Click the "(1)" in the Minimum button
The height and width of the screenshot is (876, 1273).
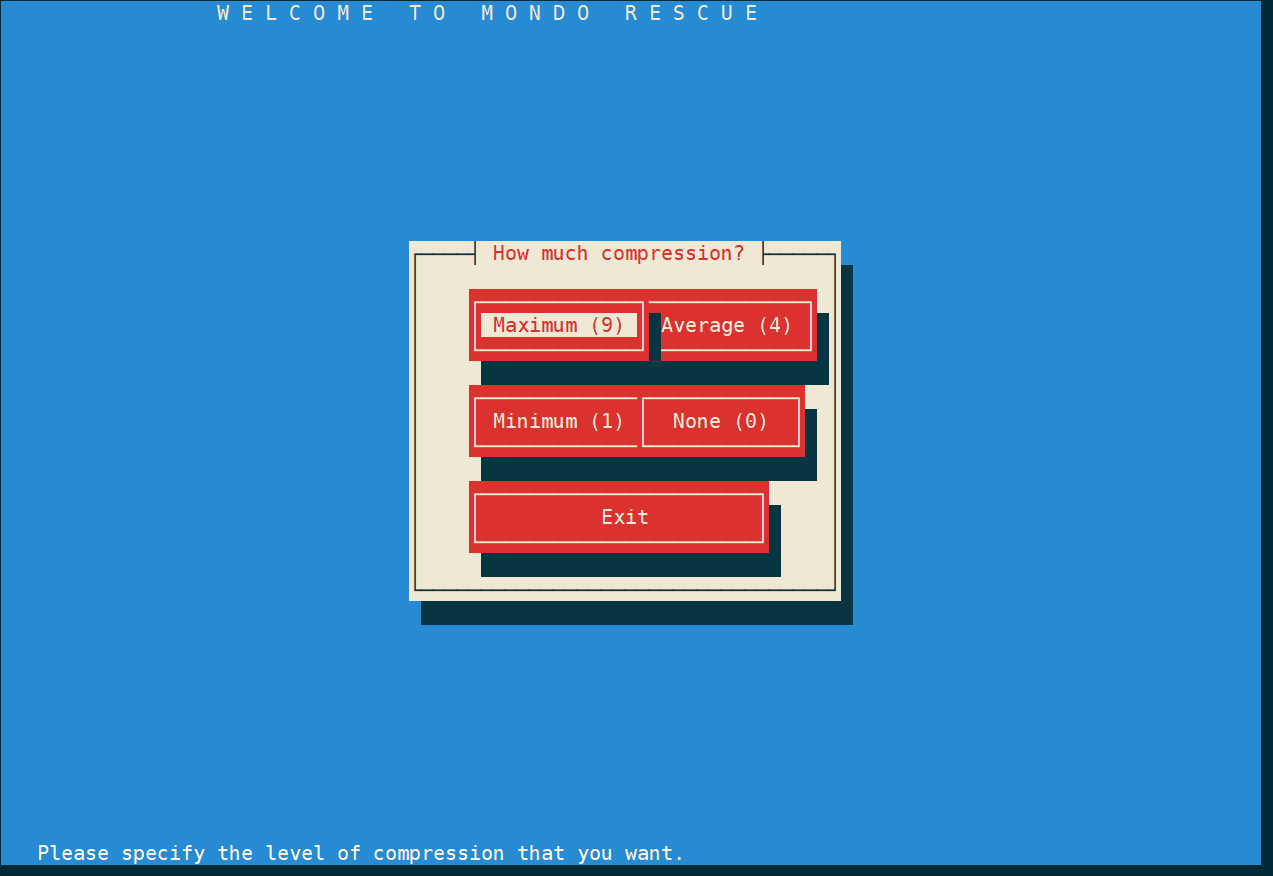pos(607,421)
